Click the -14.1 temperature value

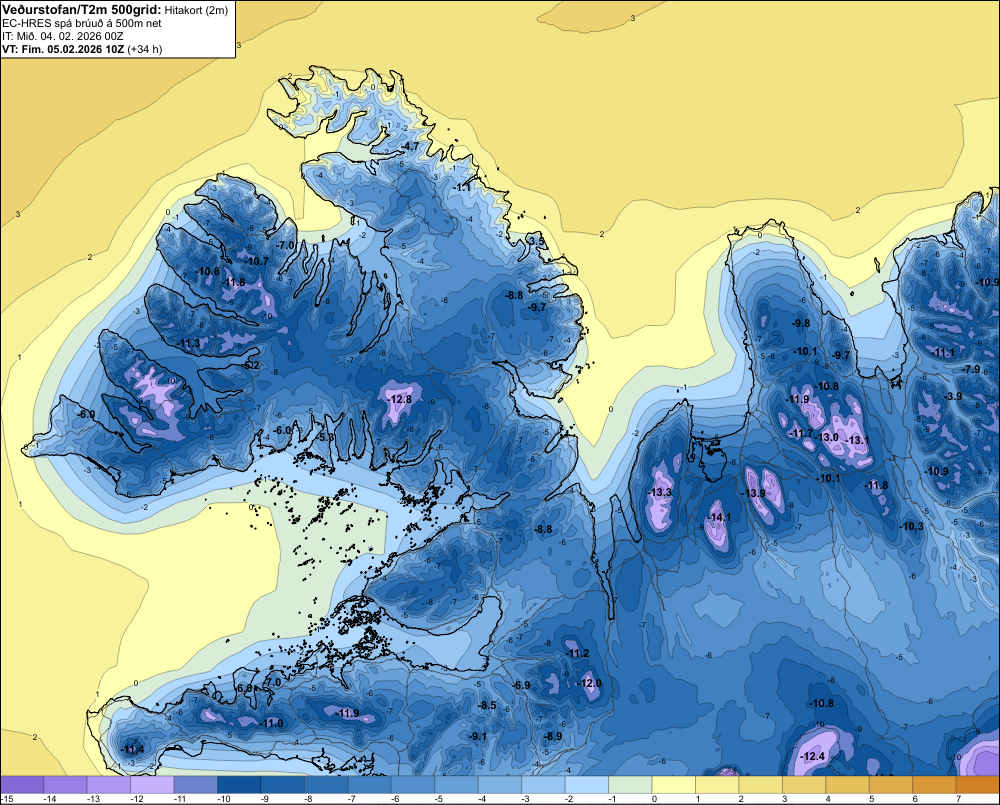pyautogui.click(x=720, y=517)
